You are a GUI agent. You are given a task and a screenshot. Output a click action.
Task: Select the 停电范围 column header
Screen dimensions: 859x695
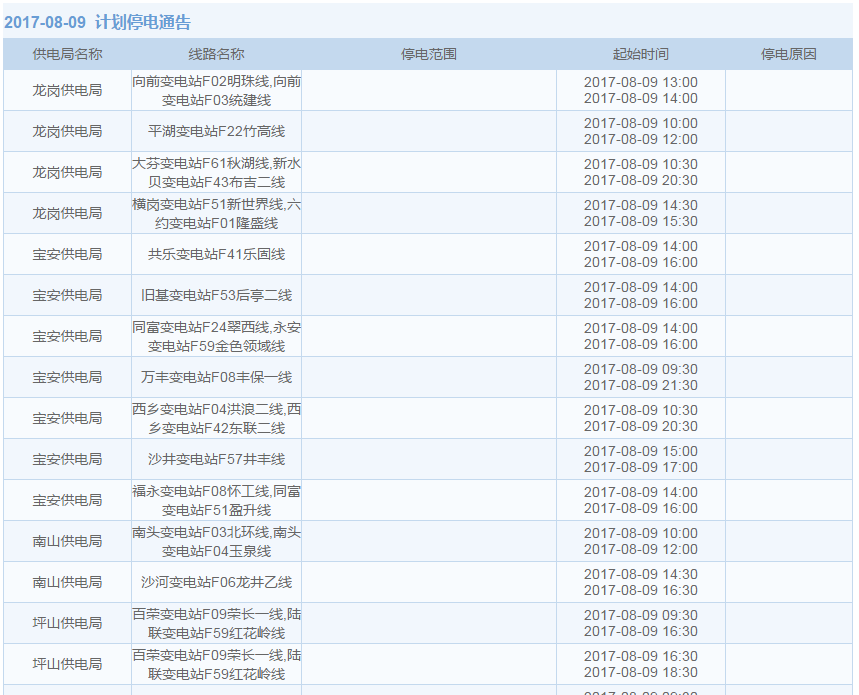(x=429, y=54)
